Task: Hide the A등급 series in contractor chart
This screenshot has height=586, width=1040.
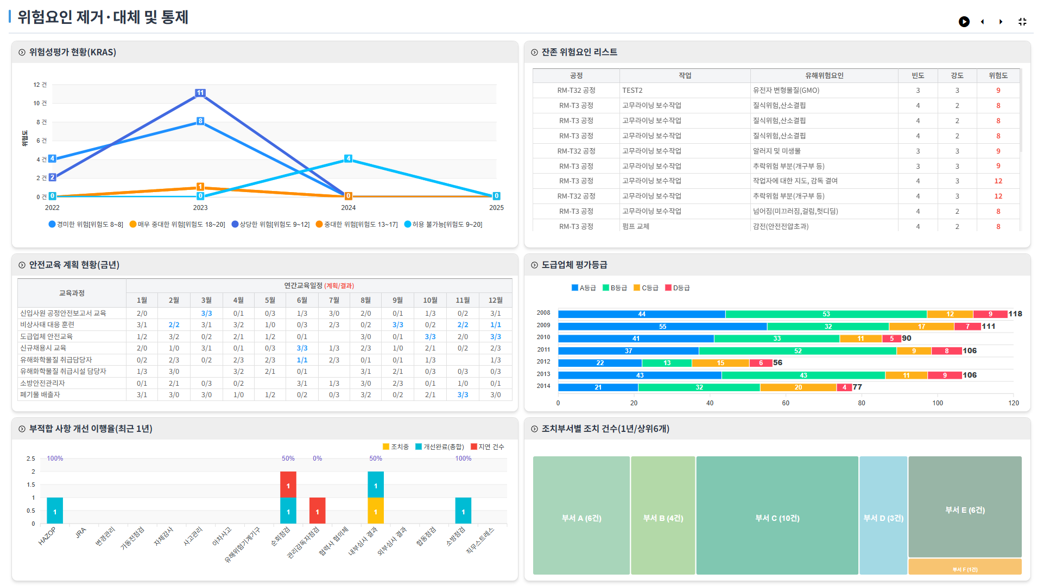Action: point(583,288)
